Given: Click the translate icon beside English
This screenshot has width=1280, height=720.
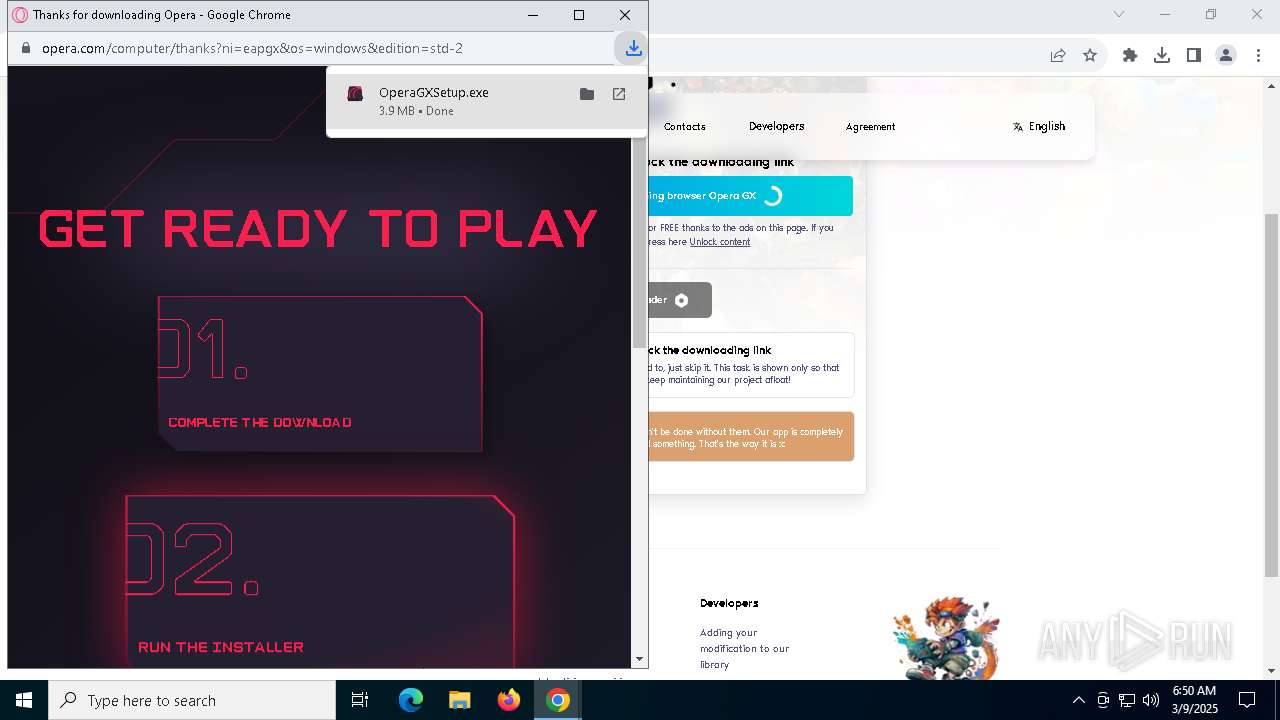Looking at the screenshot, I should pyautogui.click(x=1018, y=127).
